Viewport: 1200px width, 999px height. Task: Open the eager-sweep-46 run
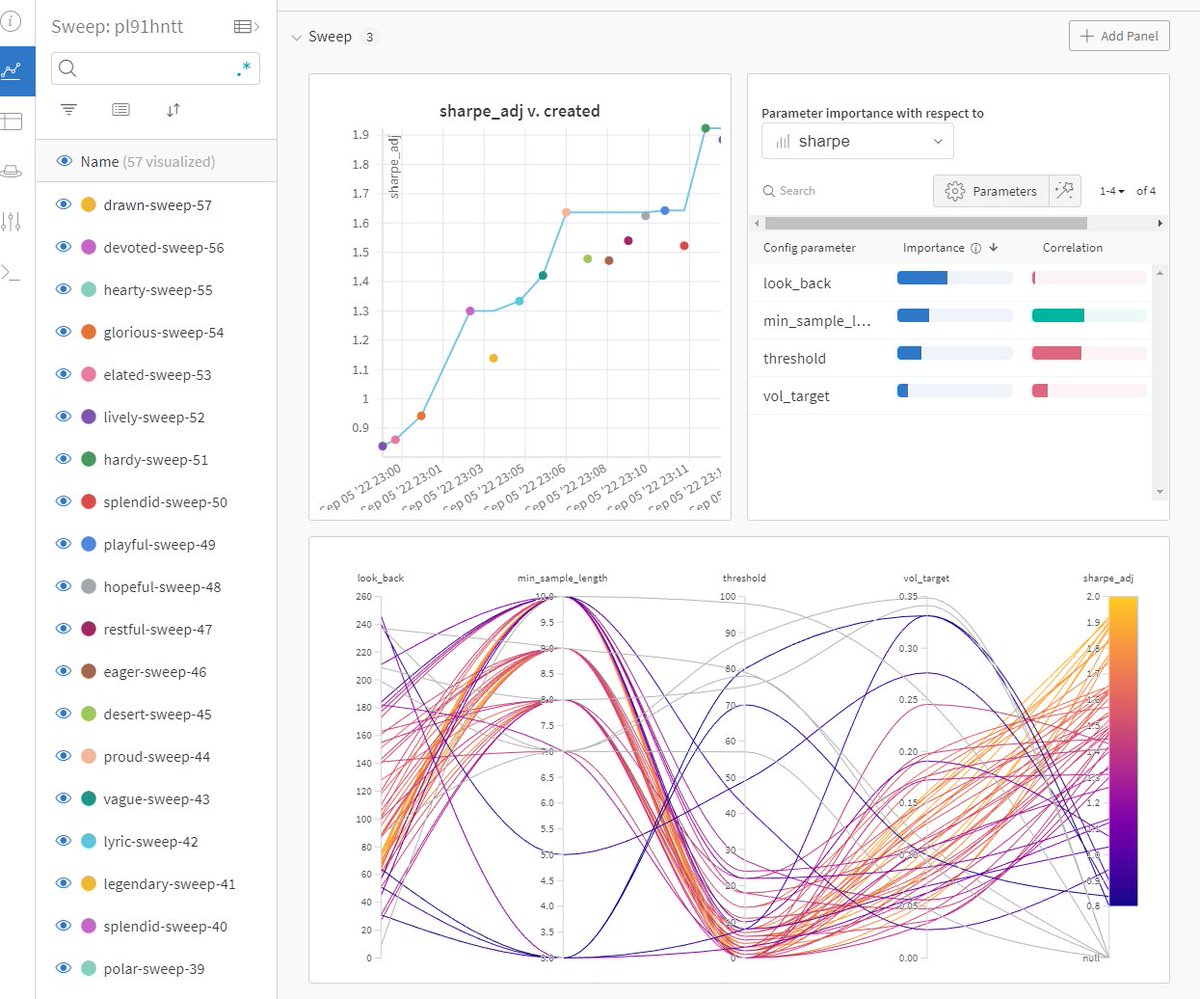(155, 672)
